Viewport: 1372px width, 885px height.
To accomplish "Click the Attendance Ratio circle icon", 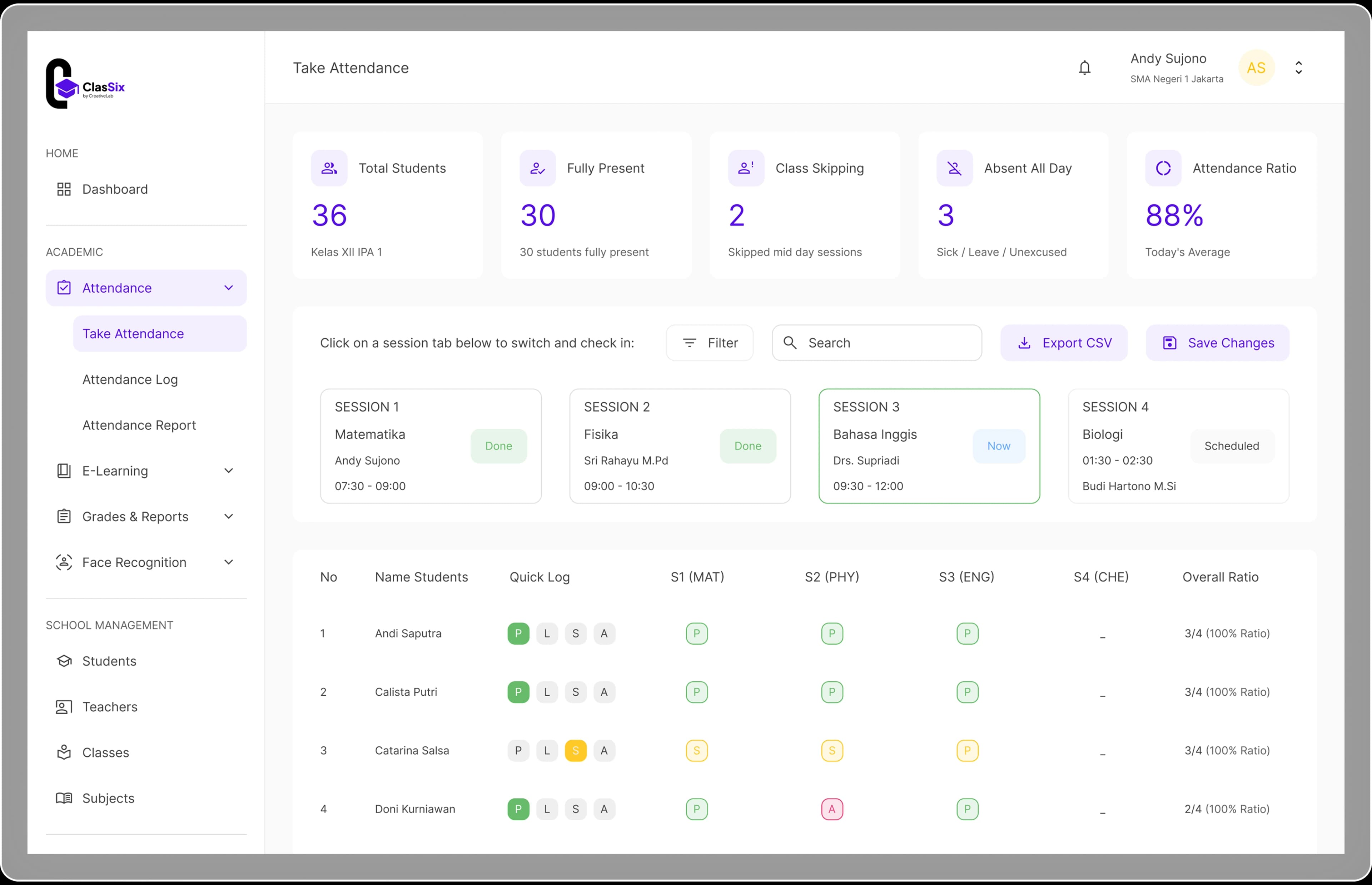I will click(1163, 168).
